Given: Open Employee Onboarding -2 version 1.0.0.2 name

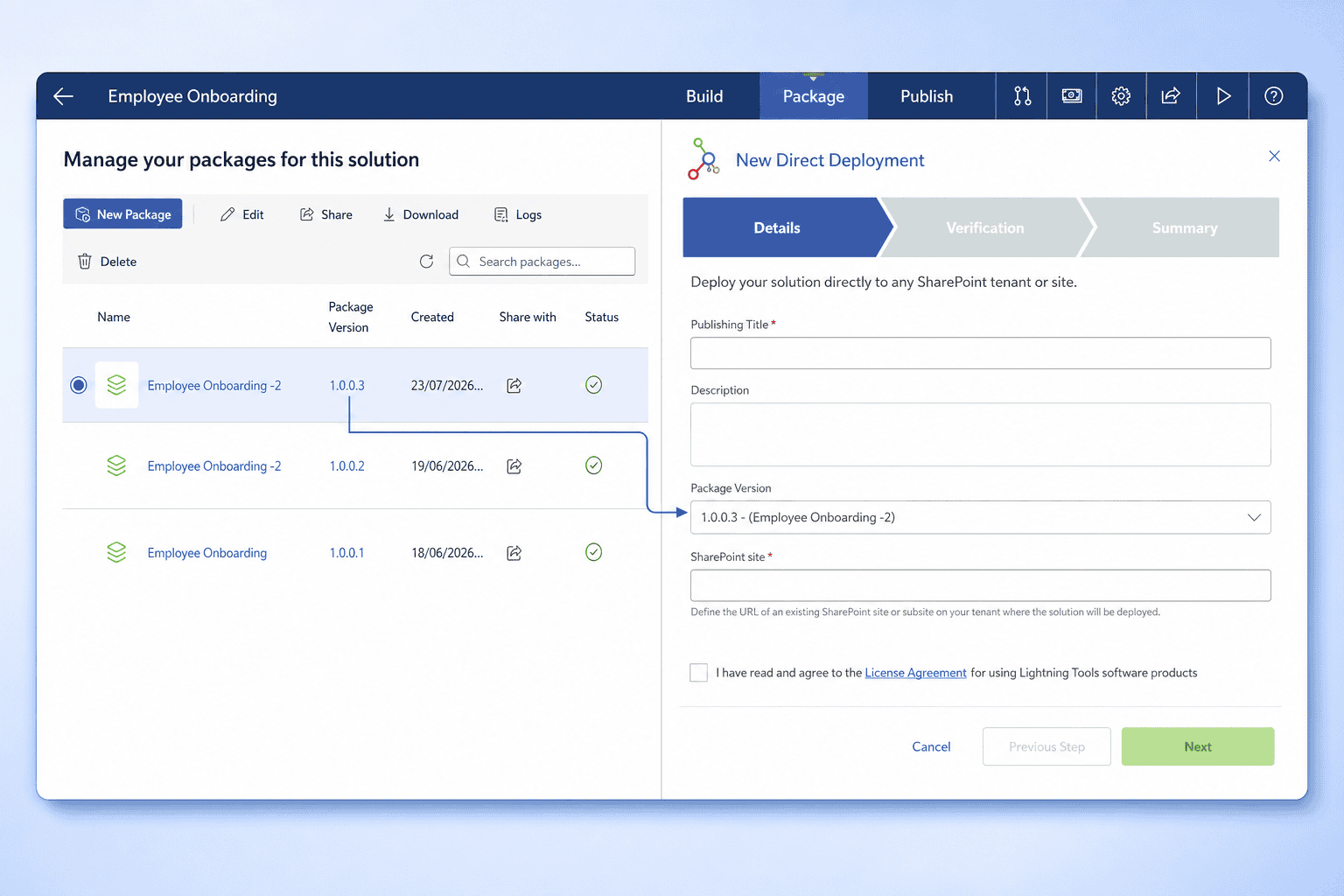Looking at the screenshot, I should pos(214,466).
